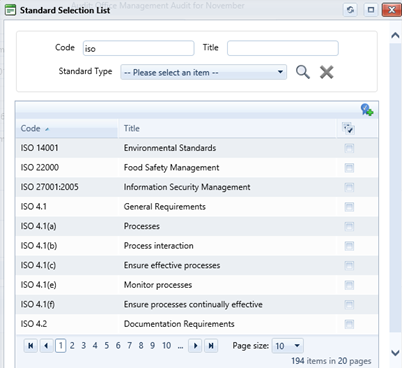Viewport: 402px width, 368px height.
Task: Check the ISO 14001 row checkbox
Action: coord(349,148)
